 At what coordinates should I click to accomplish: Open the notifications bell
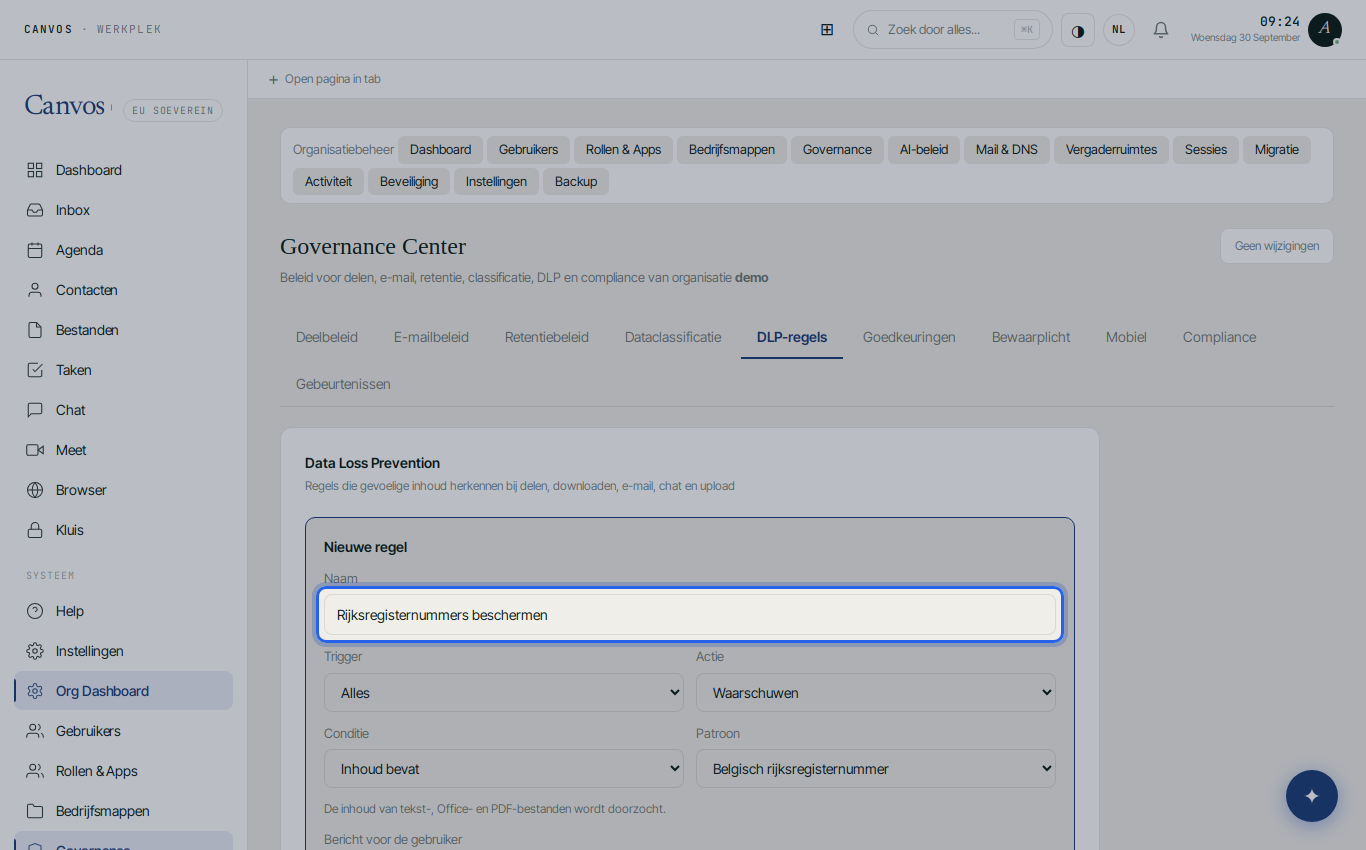(1161, 30)
